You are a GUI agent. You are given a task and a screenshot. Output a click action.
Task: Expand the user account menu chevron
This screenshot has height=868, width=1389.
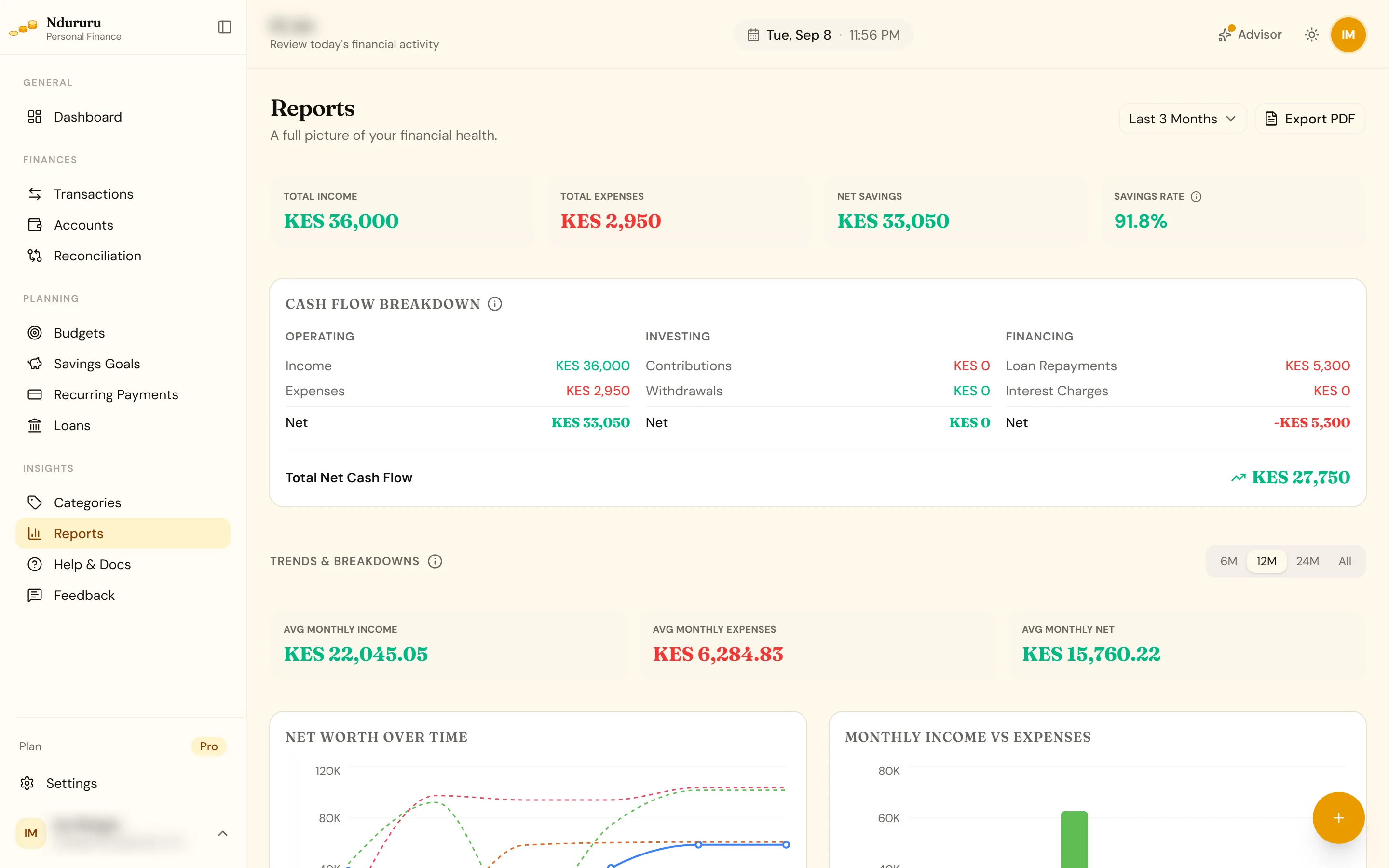coord(223,834)
